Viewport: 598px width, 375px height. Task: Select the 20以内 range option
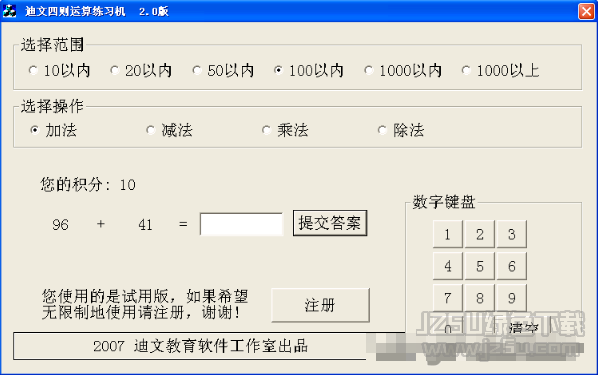point(141,71)
